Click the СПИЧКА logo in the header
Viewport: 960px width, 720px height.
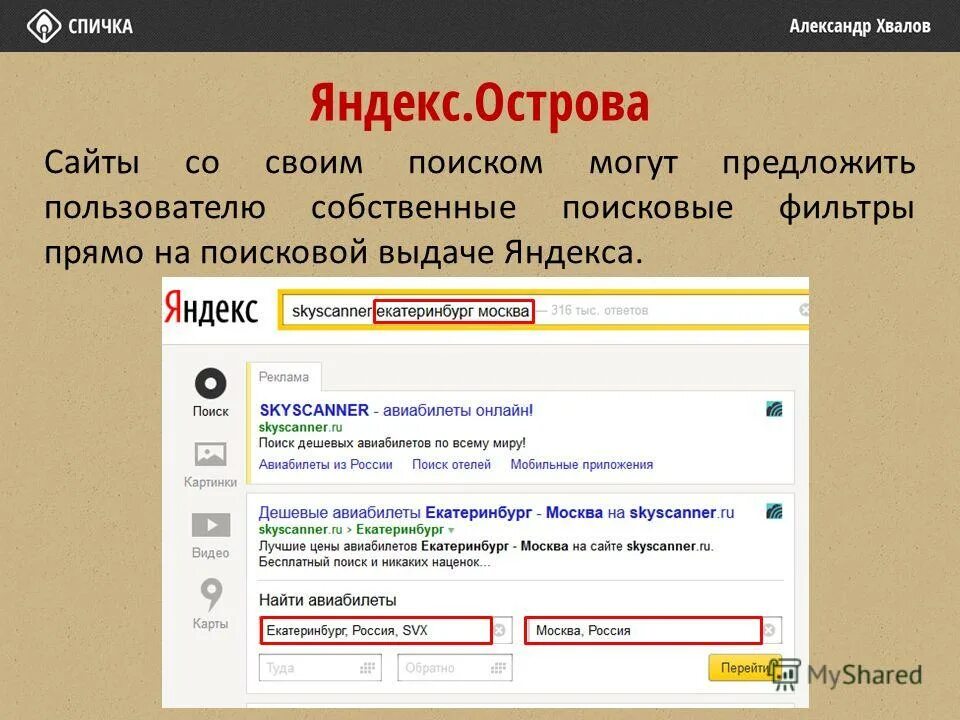(80, 25)
